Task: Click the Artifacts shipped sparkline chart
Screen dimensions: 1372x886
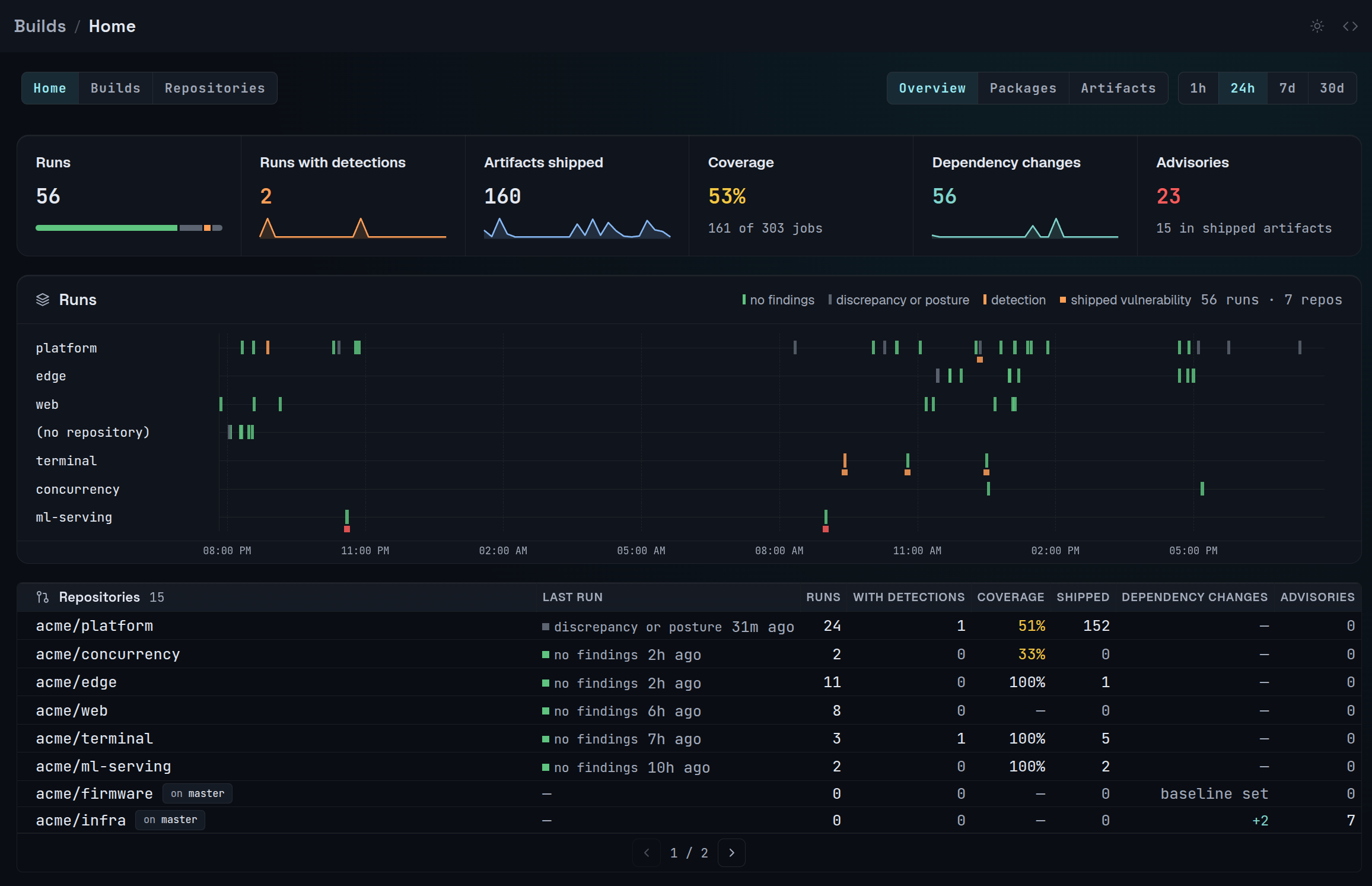Action: pyautogui.click(x=577, y=228)
